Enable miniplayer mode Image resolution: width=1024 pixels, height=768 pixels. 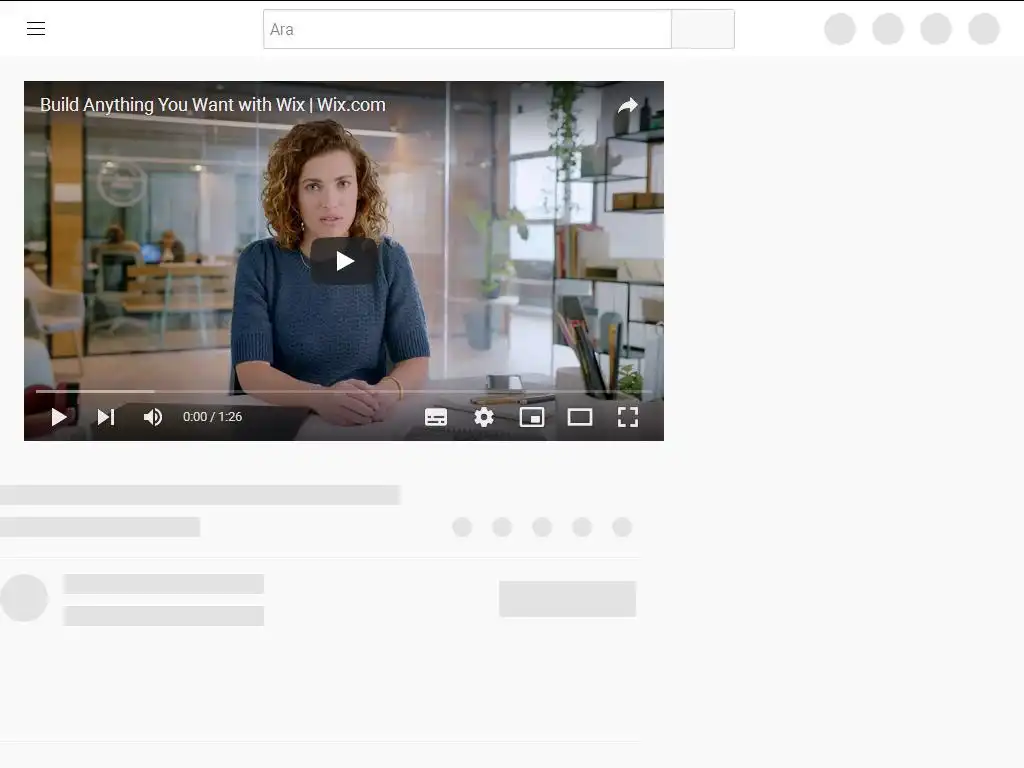point(532,417)
